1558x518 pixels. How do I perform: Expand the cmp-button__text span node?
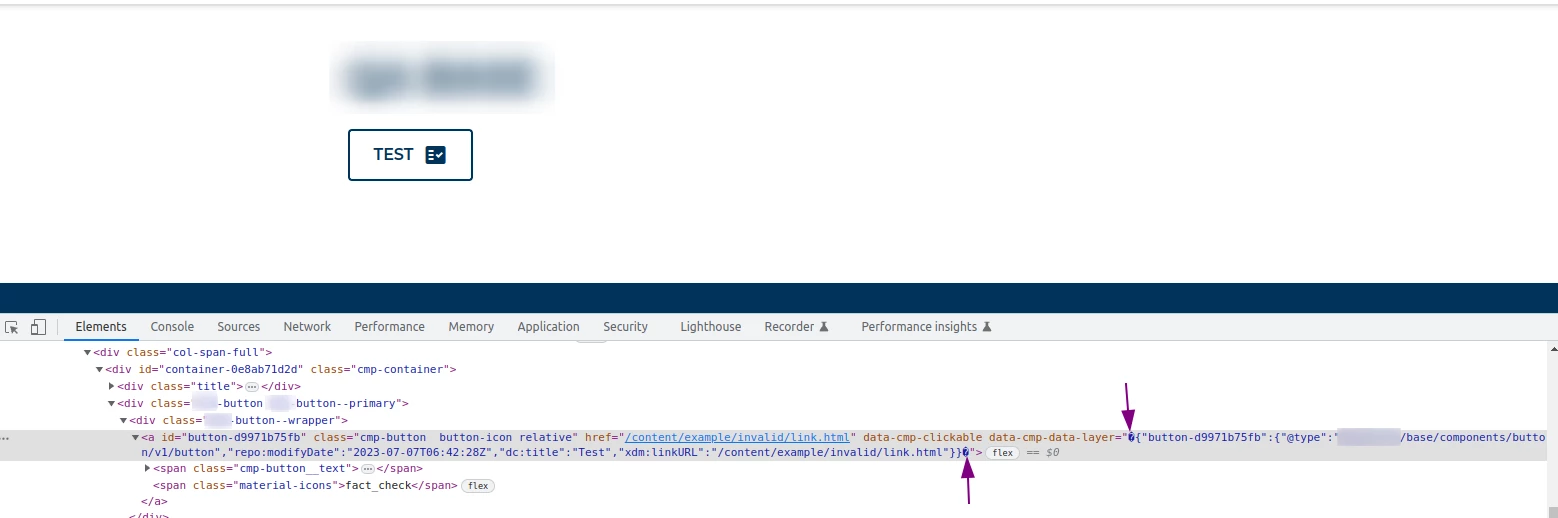click(148, 469)
